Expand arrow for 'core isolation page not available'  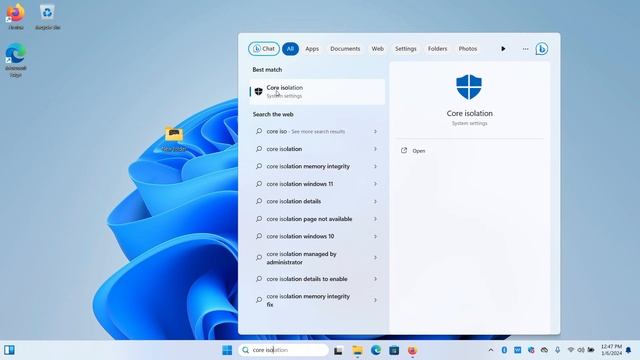pyautogui.click(x=375, y=219)
